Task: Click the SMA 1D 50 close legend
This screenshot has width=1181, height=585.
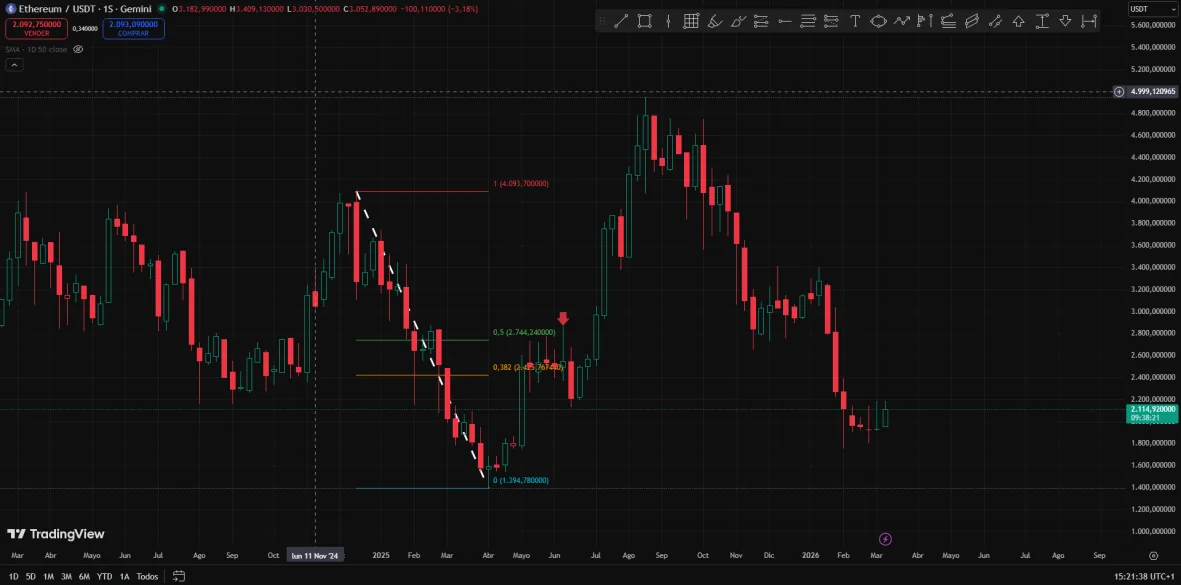Action: coord(36,49)
